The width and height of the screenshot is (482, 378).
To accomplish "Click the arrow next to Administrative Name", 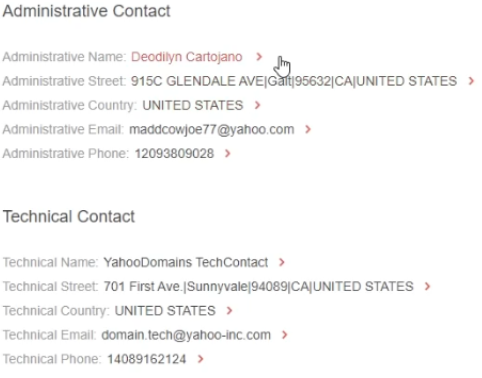I will coord(259,57).
